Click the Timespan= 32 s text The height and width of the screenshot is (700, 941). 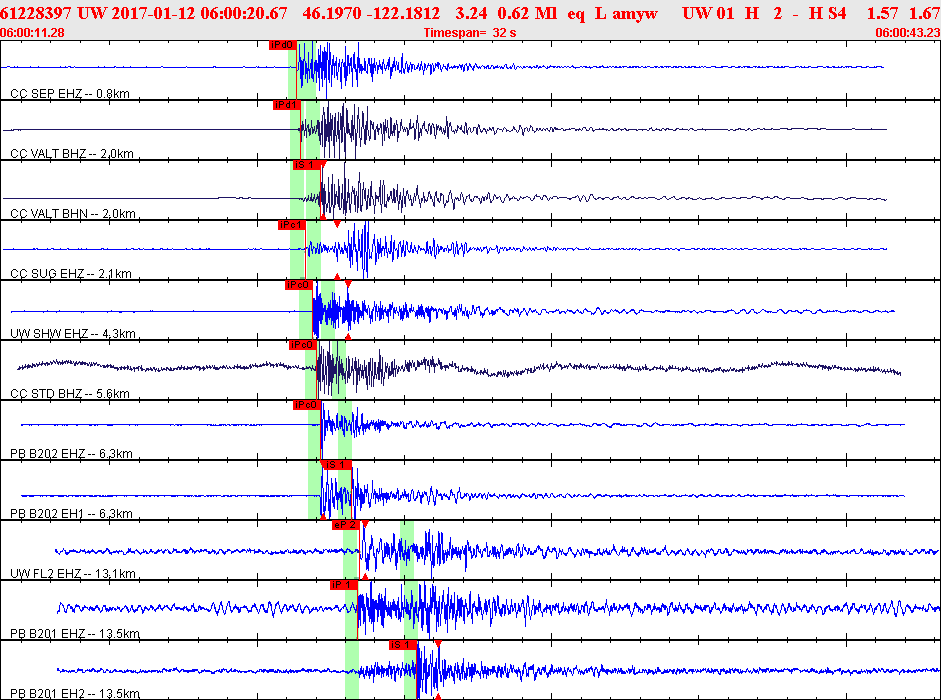(470, 32)
